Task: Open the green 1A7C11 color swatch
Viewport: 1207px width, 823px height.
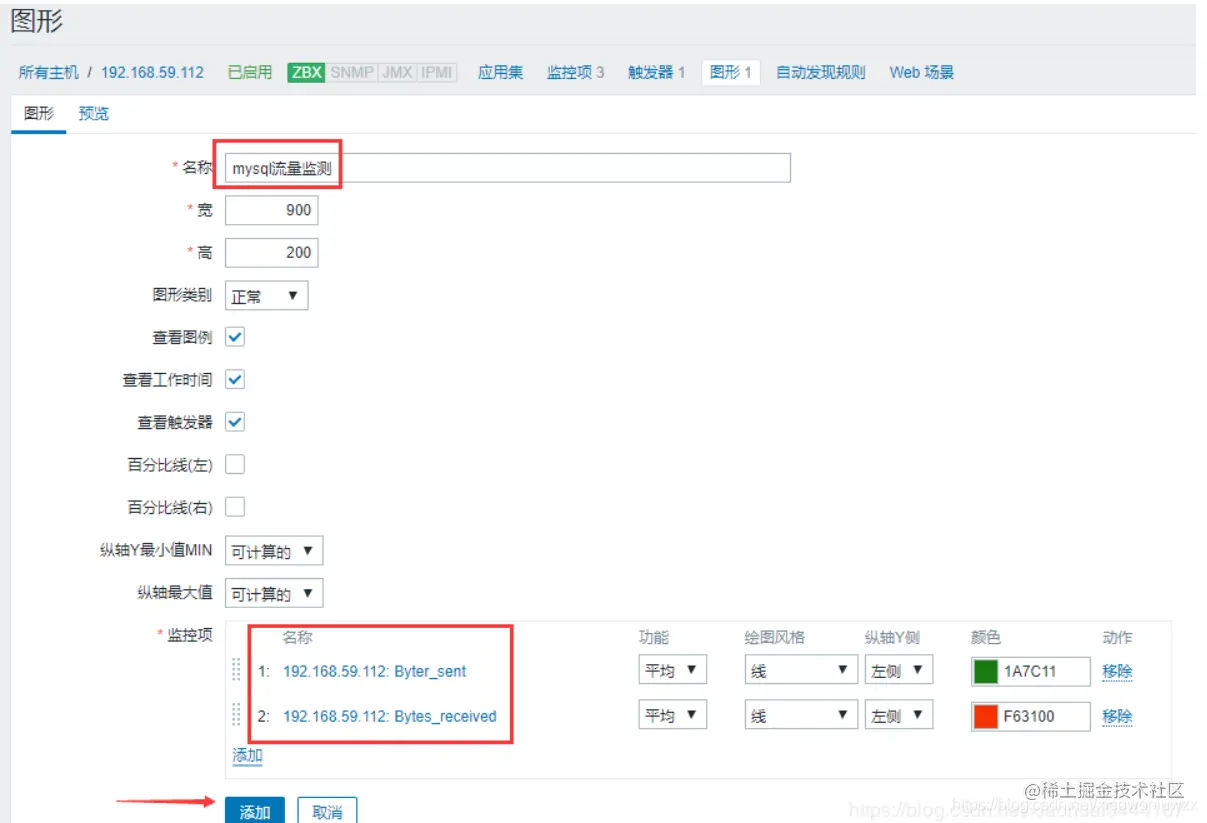Action: tap(985, 671)
